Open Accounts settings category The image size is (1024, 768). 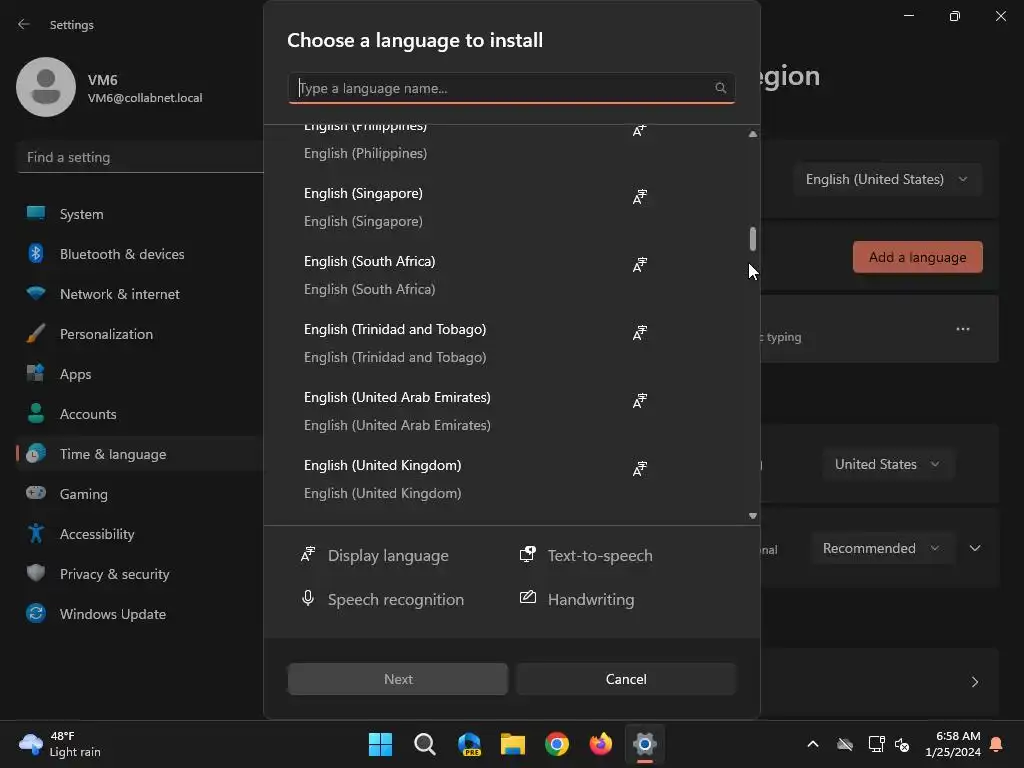139,414
